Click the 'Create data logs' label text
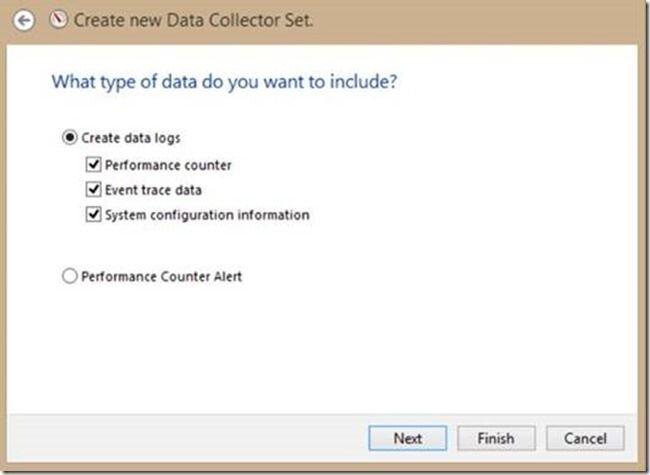The width and height of the screenshot is (650, 475). click(x=131, y=138)
